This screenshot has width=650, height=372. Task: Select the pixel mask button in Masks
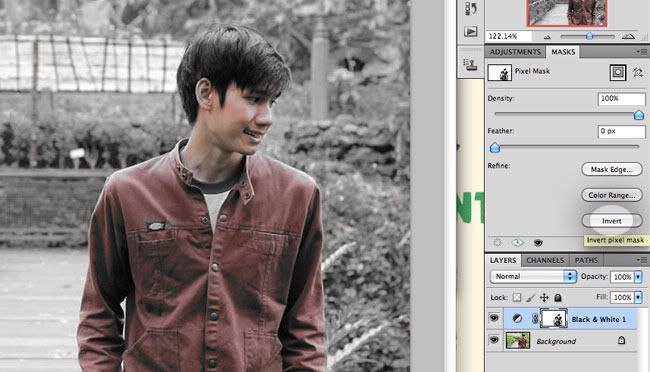coord(618,73)
